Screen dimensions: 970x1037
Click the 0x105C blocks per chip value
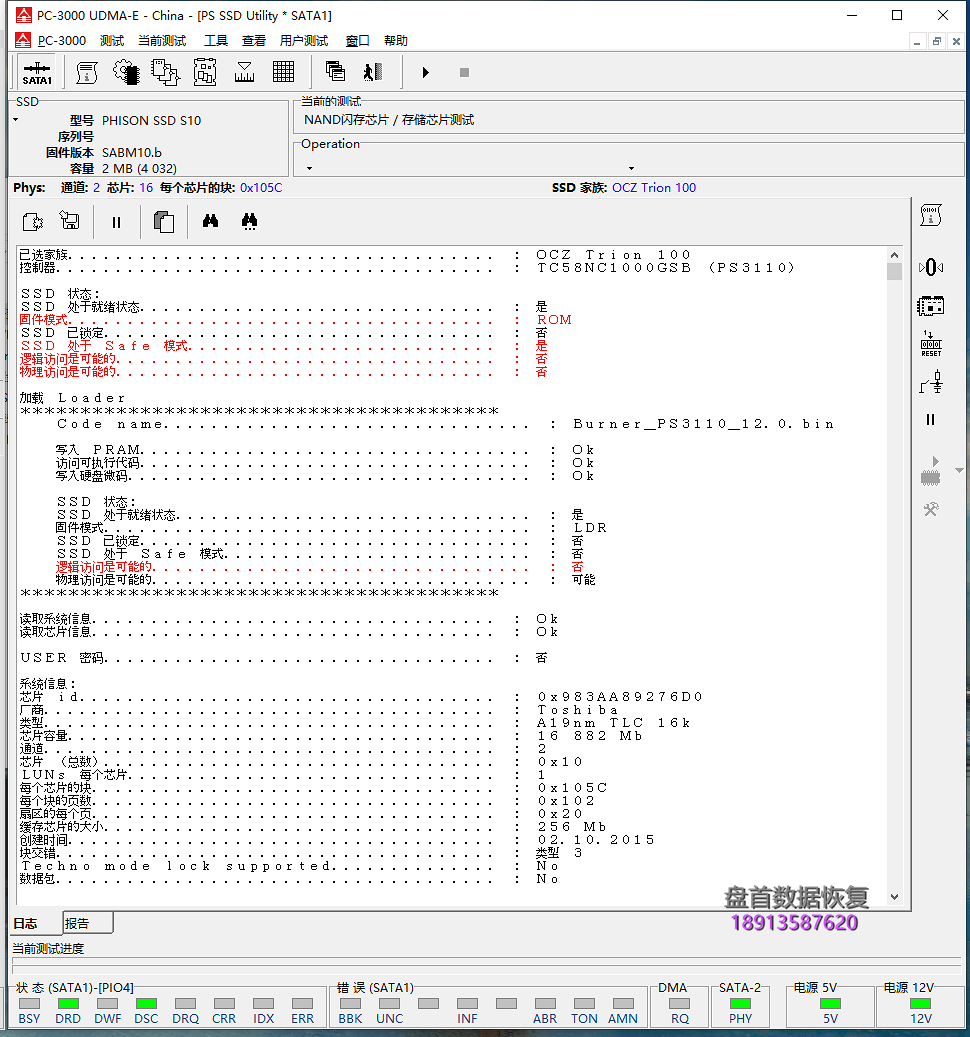tap(261, 188)
